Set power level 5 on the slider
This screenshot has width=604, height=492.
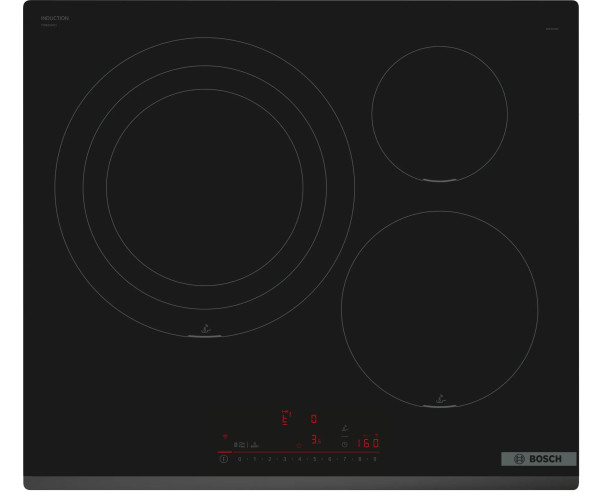[x=315, y=459]
